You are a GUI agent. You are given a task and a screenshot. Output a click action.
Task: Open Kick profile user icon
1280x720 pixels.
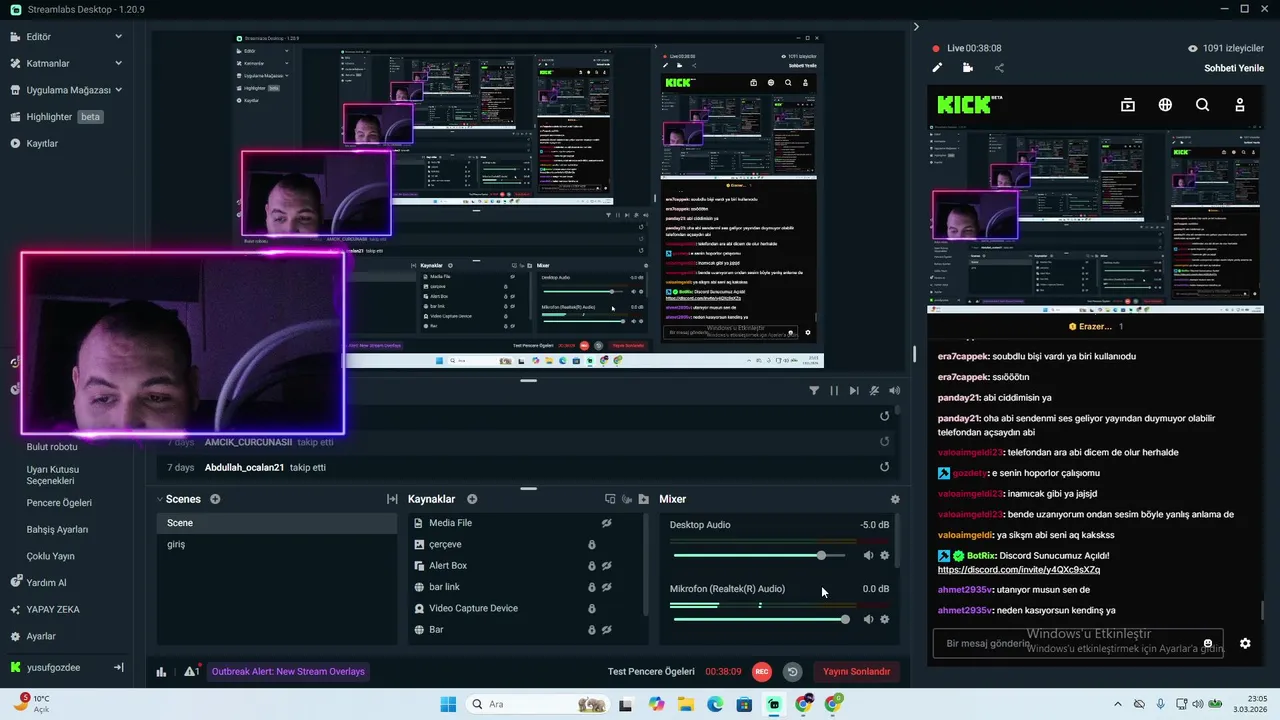[1240, 104]
